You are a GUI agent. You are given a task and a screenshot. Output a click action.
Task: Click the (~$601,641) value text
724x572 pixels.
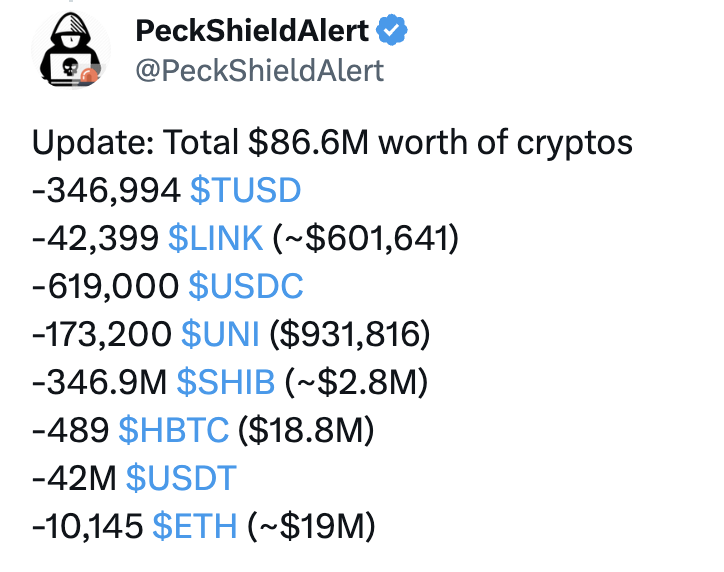[x=366, y=238]
